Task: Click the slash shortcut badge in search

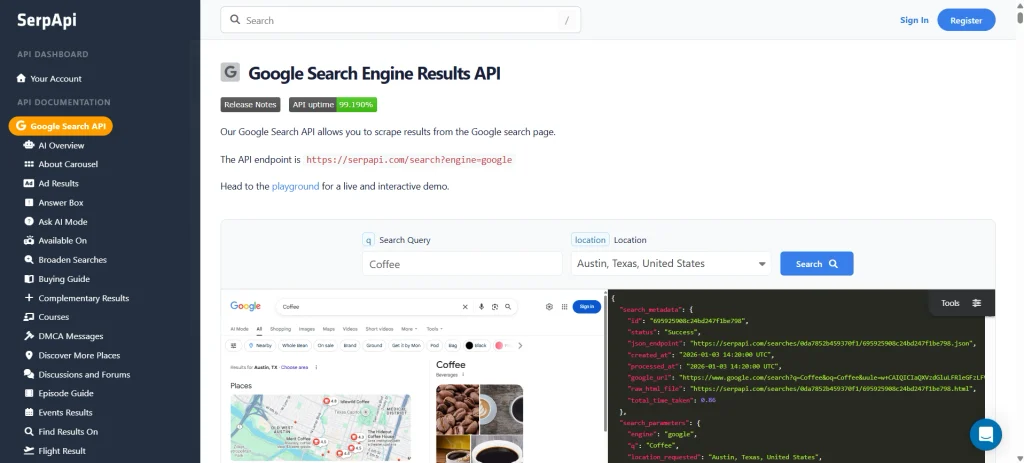Action: point(566,20)
